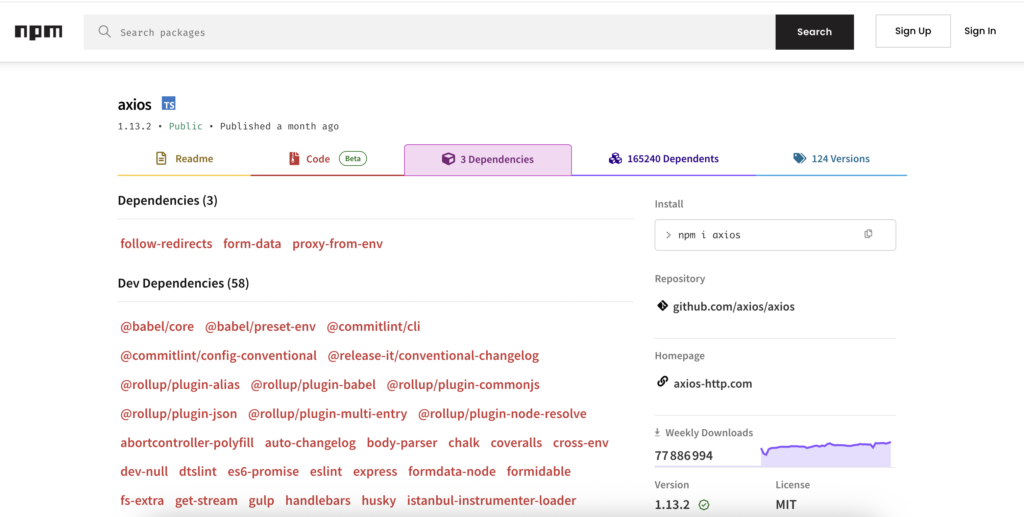The image size is (1024, 517).
Task: Open the Sign In link
Action: pos(979,31)
